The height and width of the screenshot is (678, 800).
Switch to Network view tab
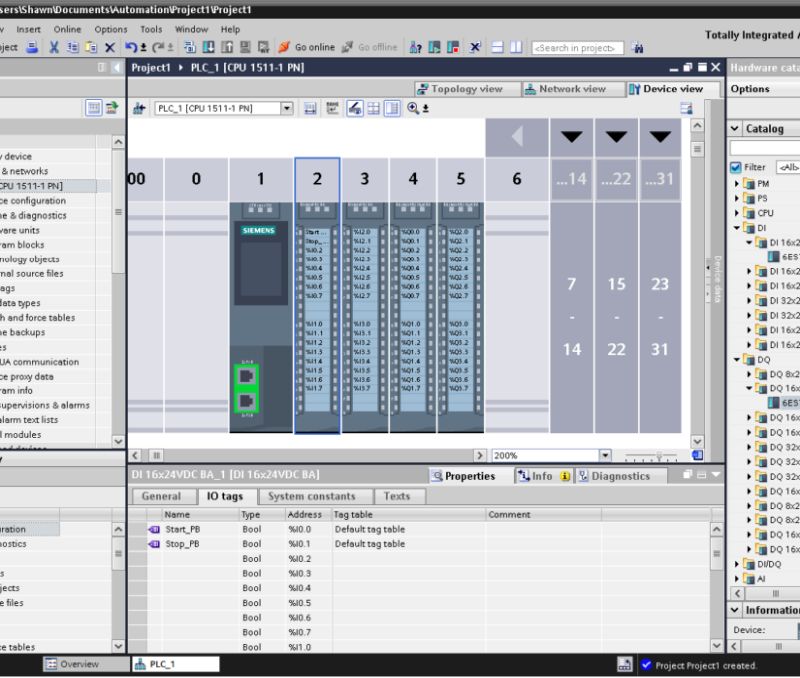(x=572, y=89)
